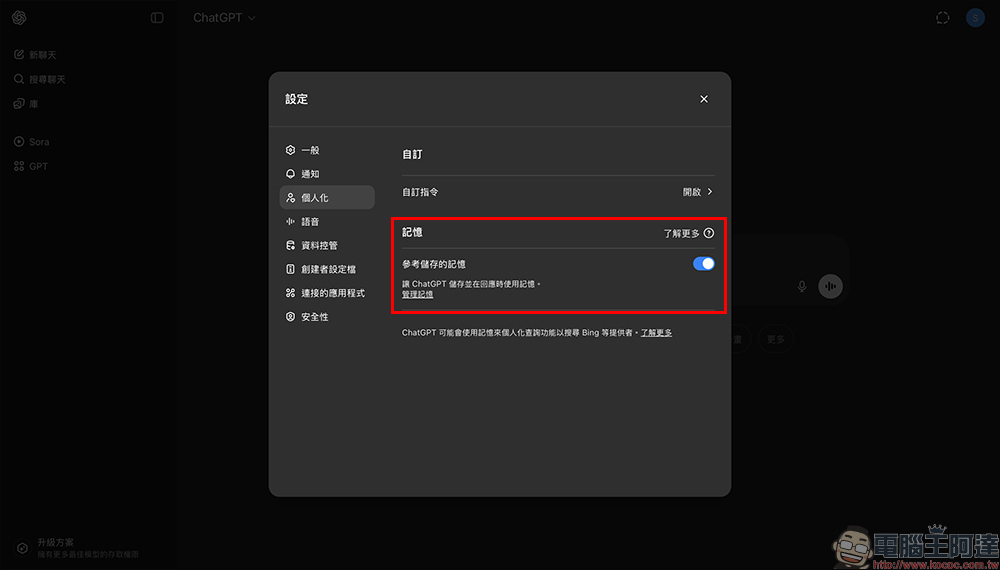This screenshot has width=1000, height=570.
Task: Select the 語音 settings tab
Action: coord(327,222)
